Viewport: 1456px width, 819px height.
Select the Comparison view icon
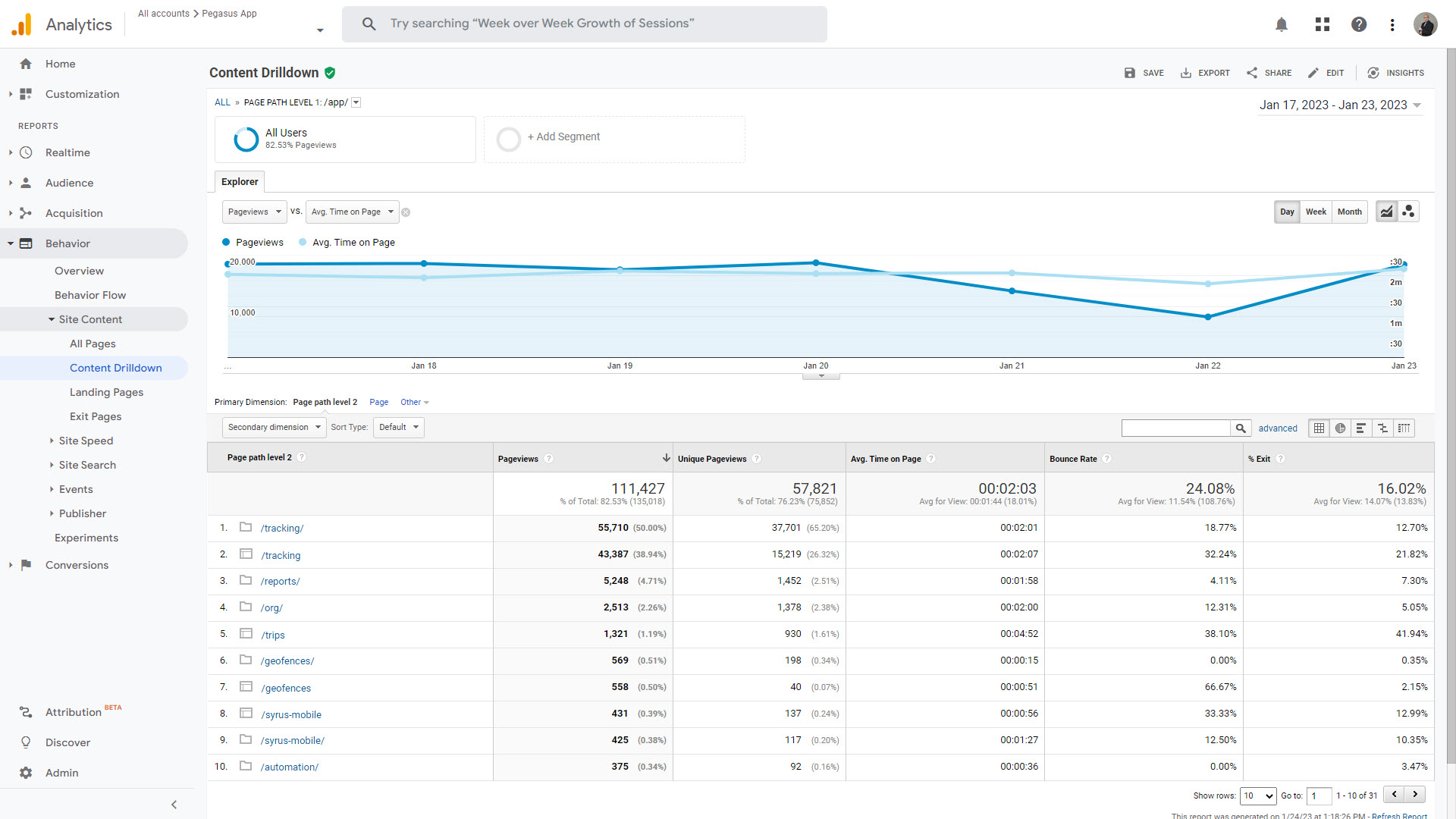click(1382, 428)
